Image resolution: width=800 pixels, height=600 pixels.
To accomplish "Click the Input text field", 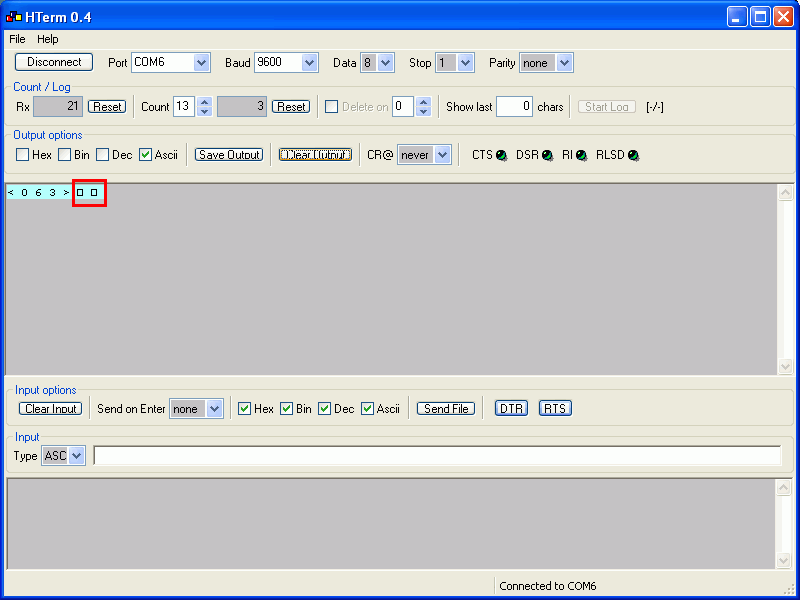I will (437, 456).
